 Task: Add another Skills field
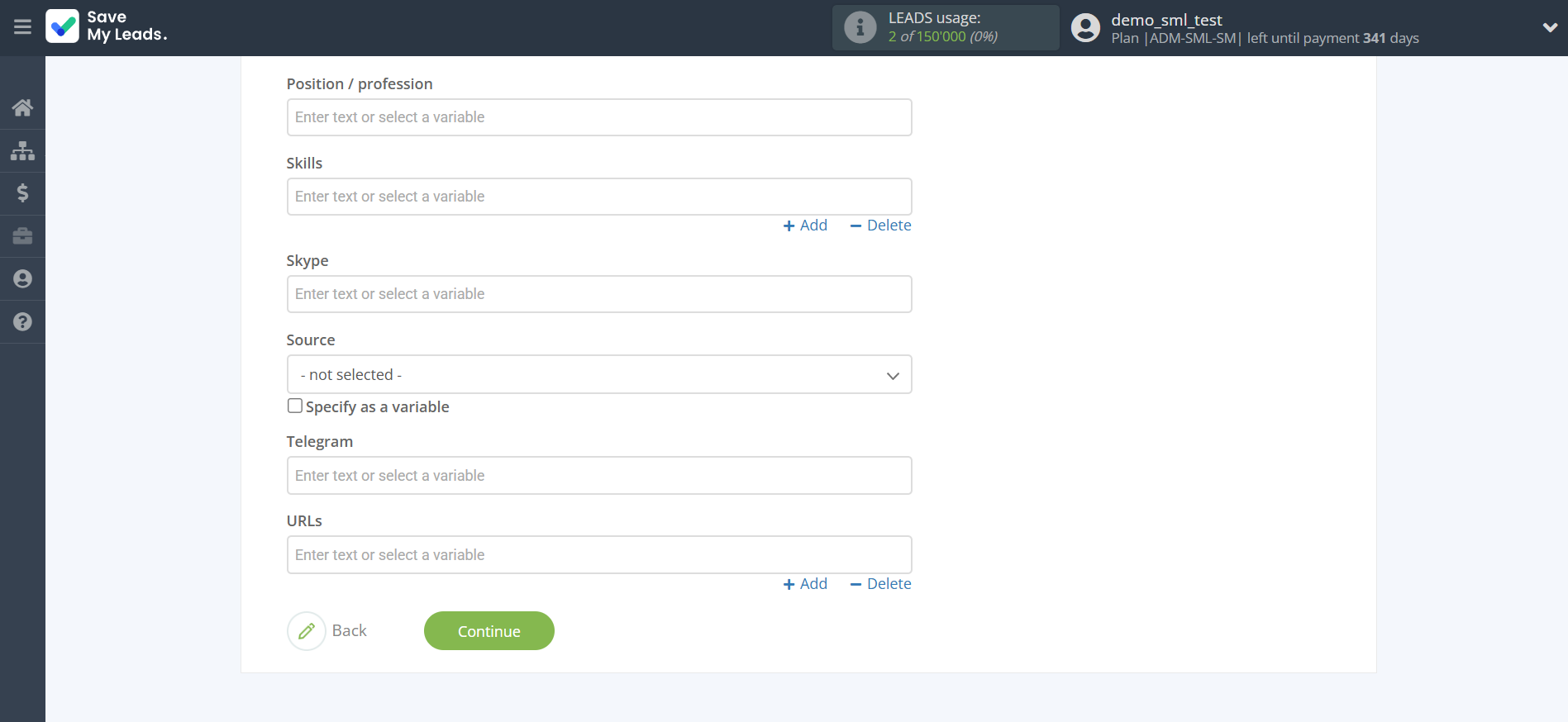(805, 226)
